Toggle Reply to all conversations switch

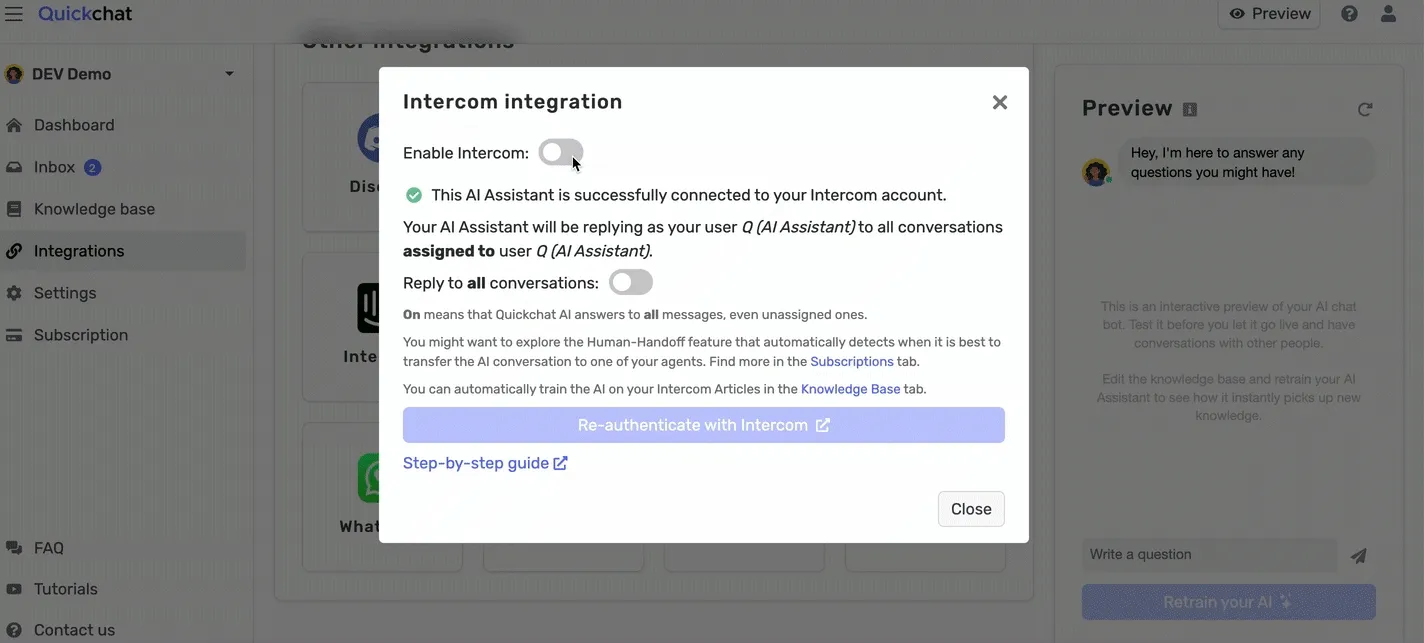click(x=631, y=282)
